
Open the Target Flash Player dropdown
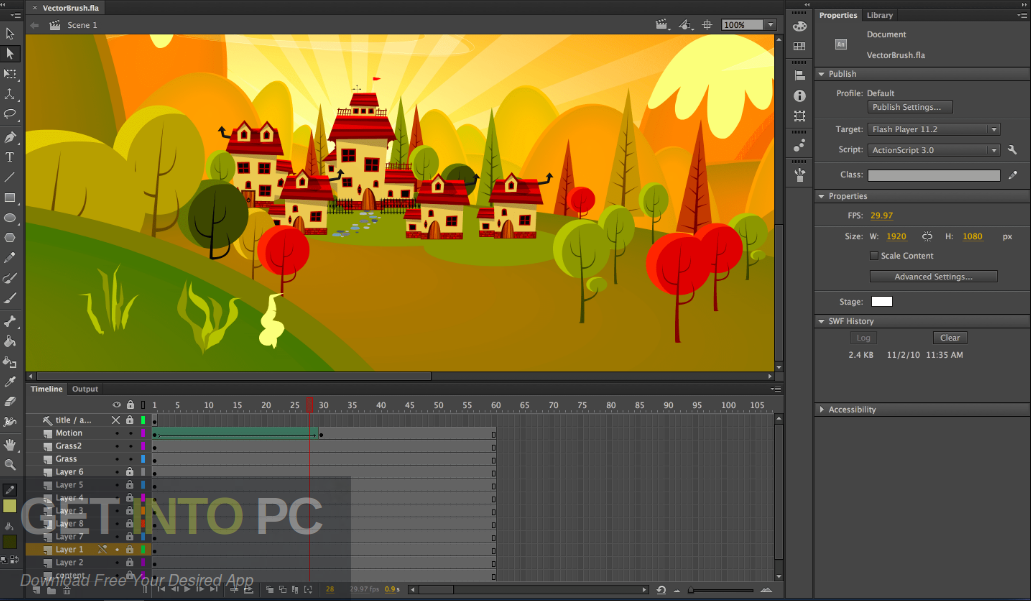[934, 130]
